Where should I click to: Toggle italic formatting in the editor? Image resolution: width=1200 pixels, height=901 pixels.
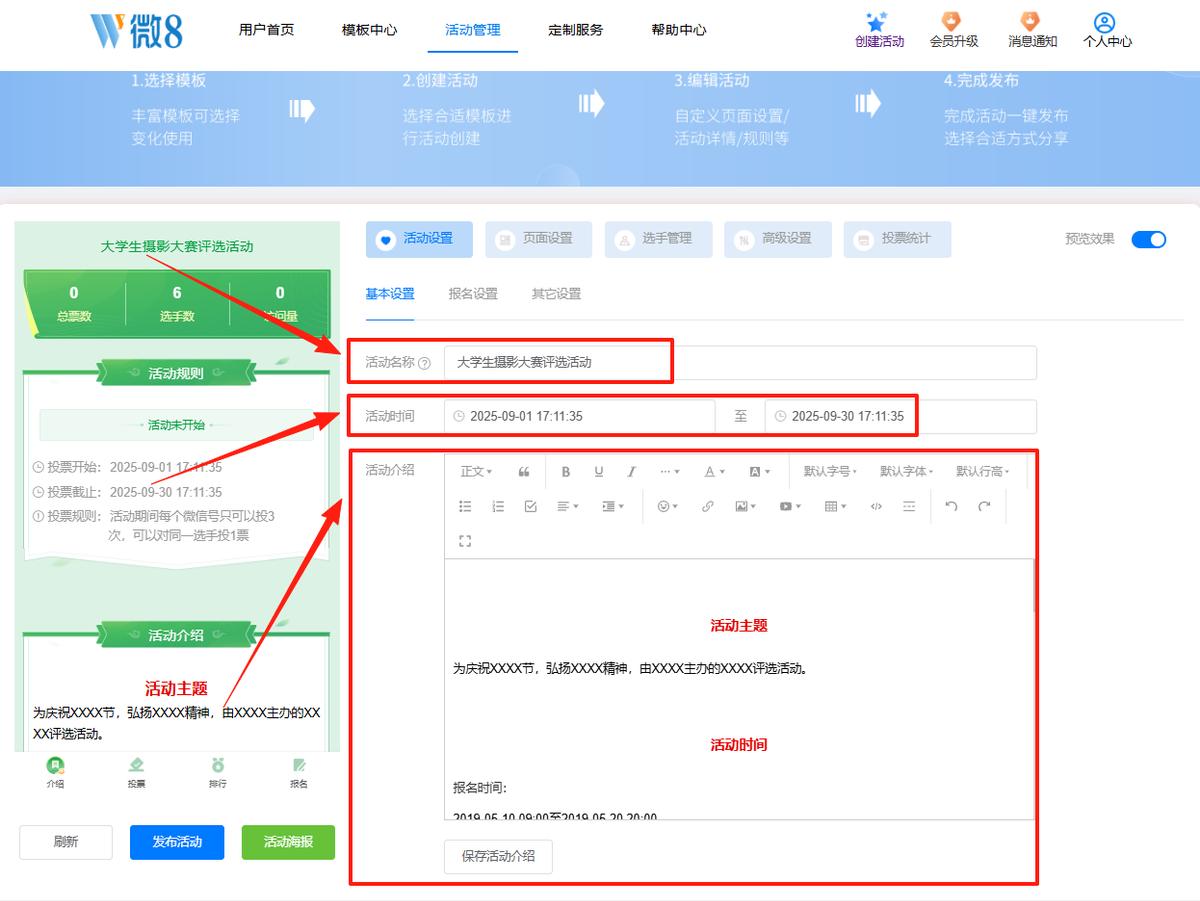[631, 472]
